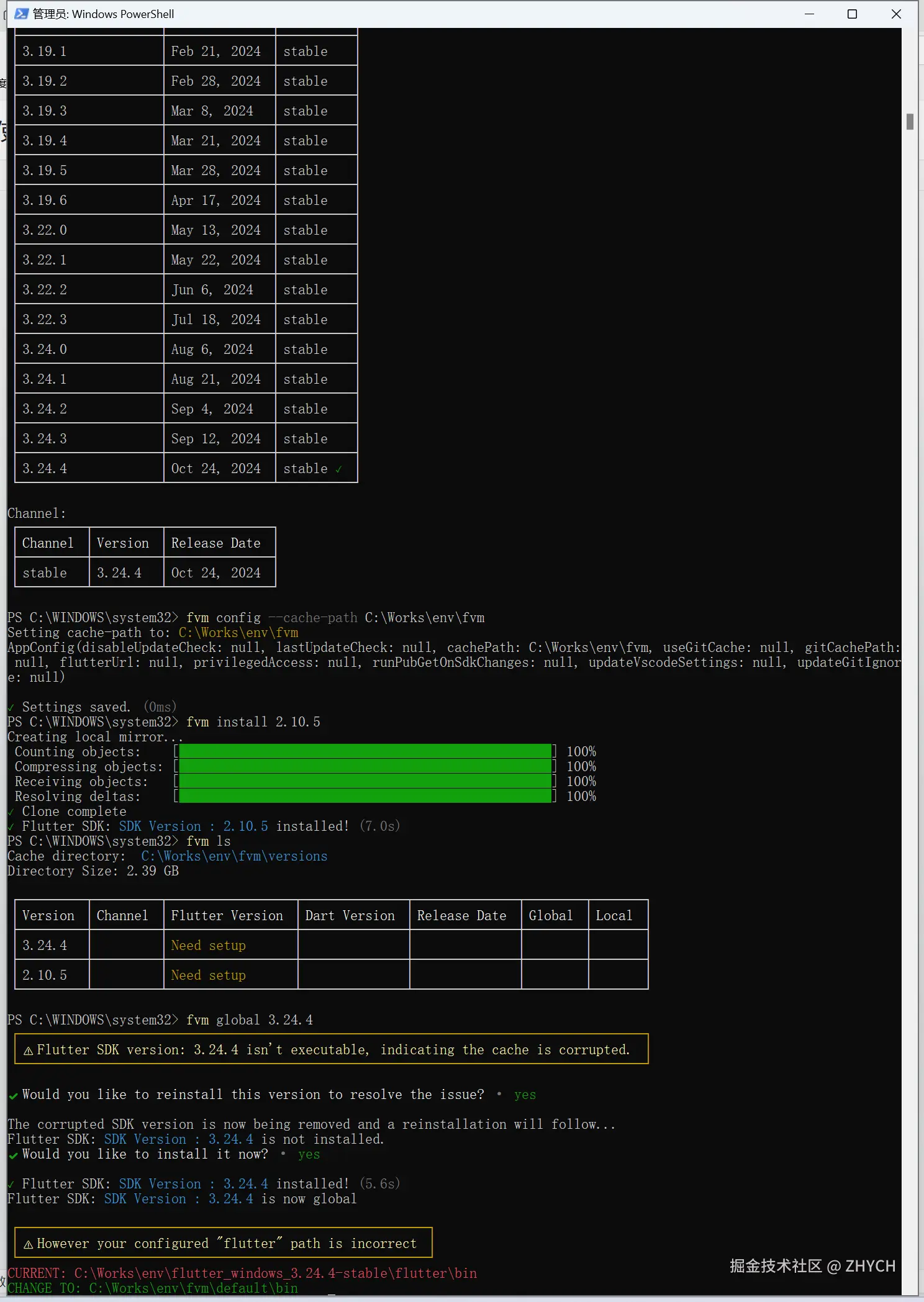Click 'Flutter Version' column header
This screenshot has width=924, height=1302.
(227, 916)
